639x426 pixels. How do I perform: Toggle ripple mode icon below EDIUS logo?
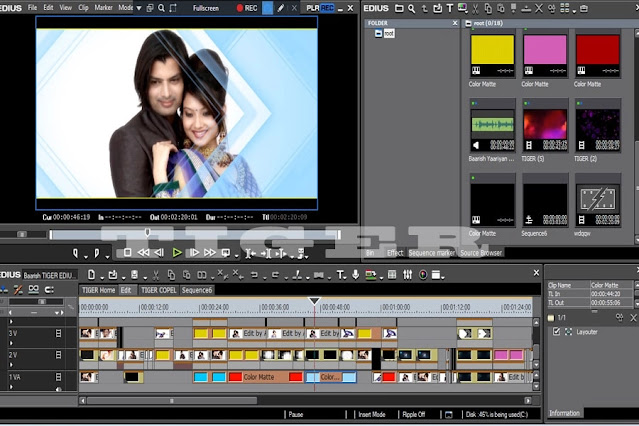click(18, 290)
